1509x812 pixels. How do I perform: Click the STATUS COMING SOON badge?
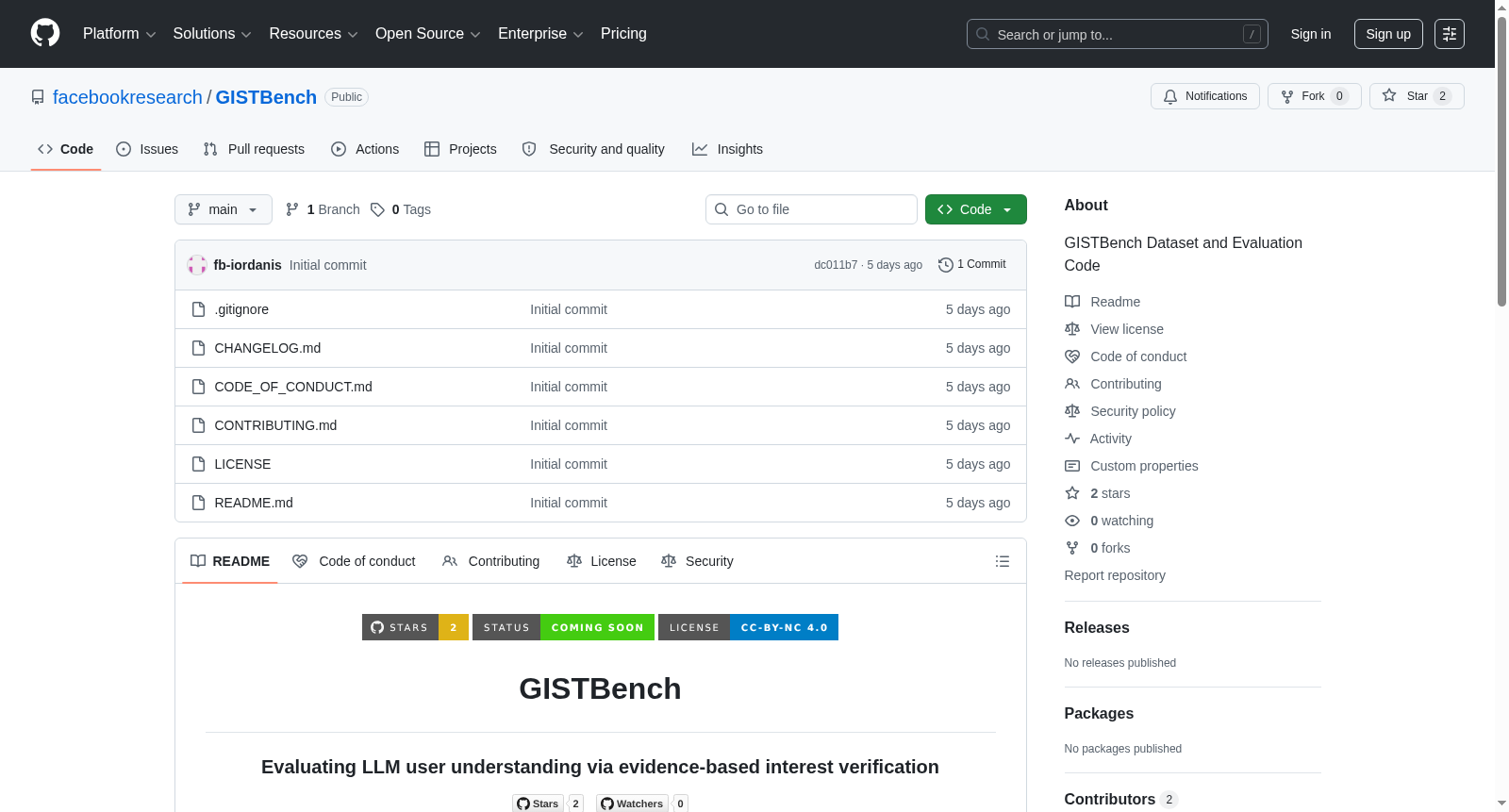point(563,627)
